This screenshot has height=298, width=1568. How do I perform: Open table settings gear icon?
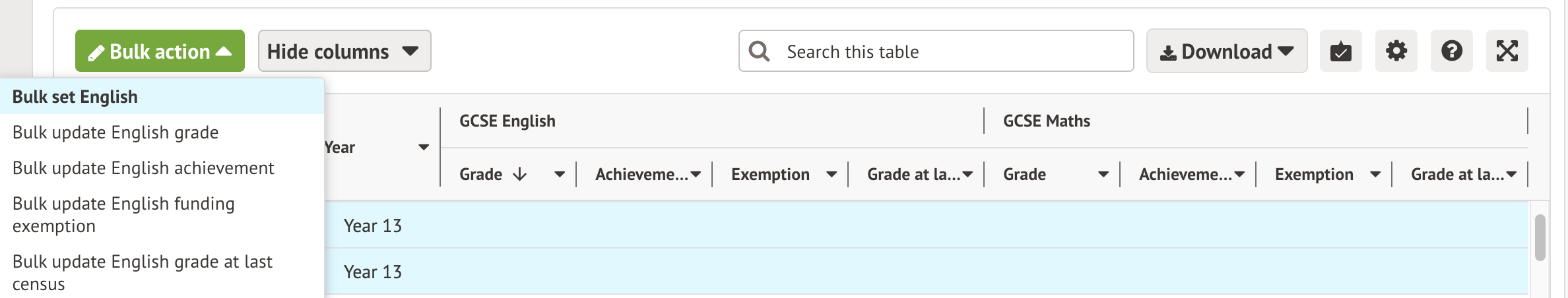click(x=1396, y=51)
